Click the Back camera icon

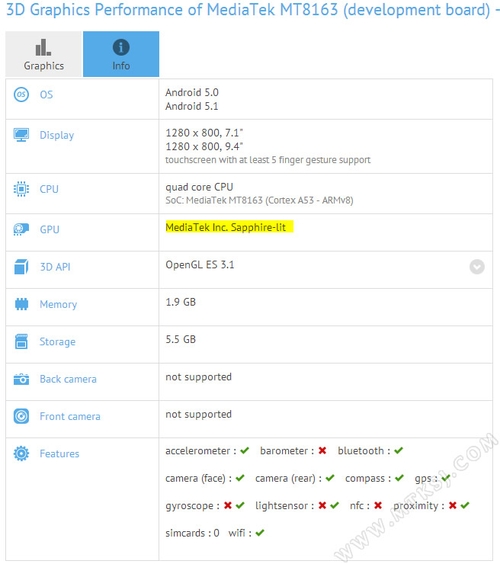click(x=21, y=379)
